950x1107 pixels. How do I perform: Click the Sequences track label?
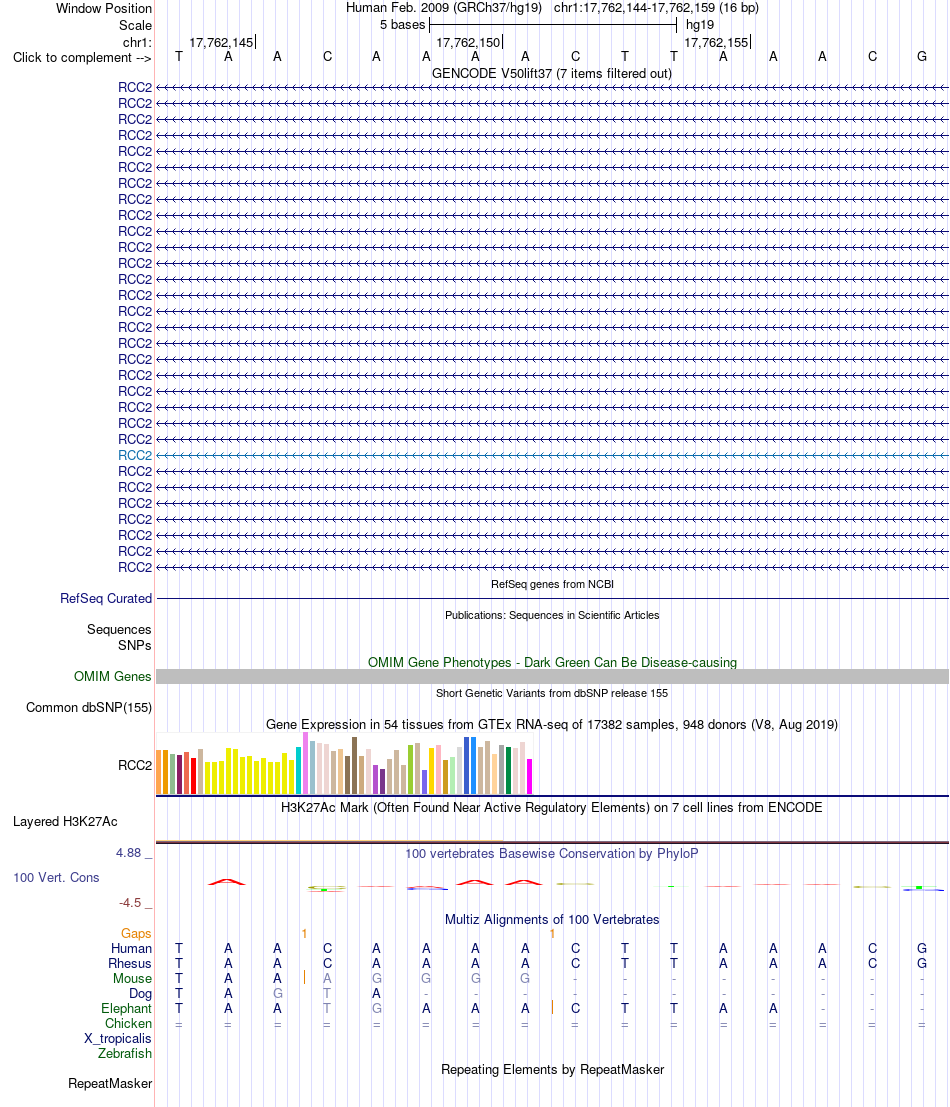coord(119,629)
